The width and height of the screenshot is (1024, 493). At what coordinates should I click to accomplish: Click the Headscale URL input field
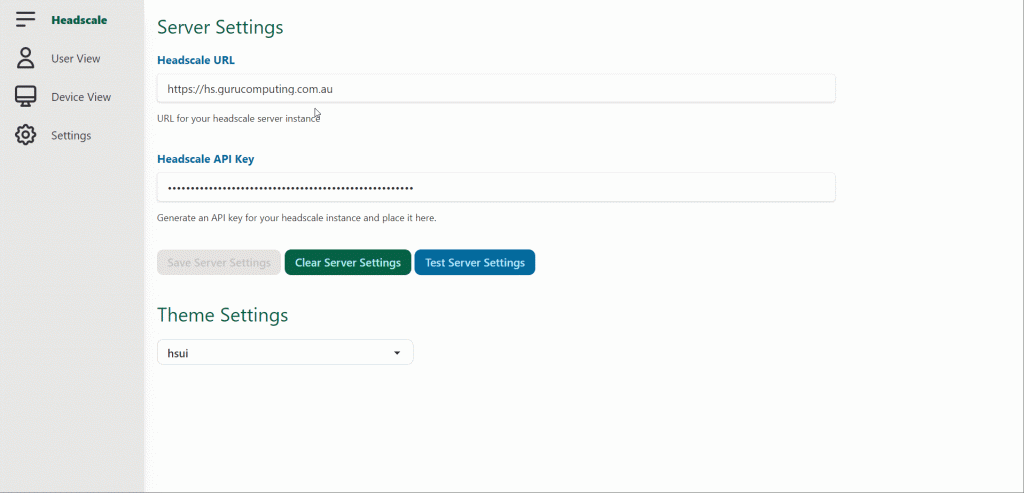coord(496,88)
